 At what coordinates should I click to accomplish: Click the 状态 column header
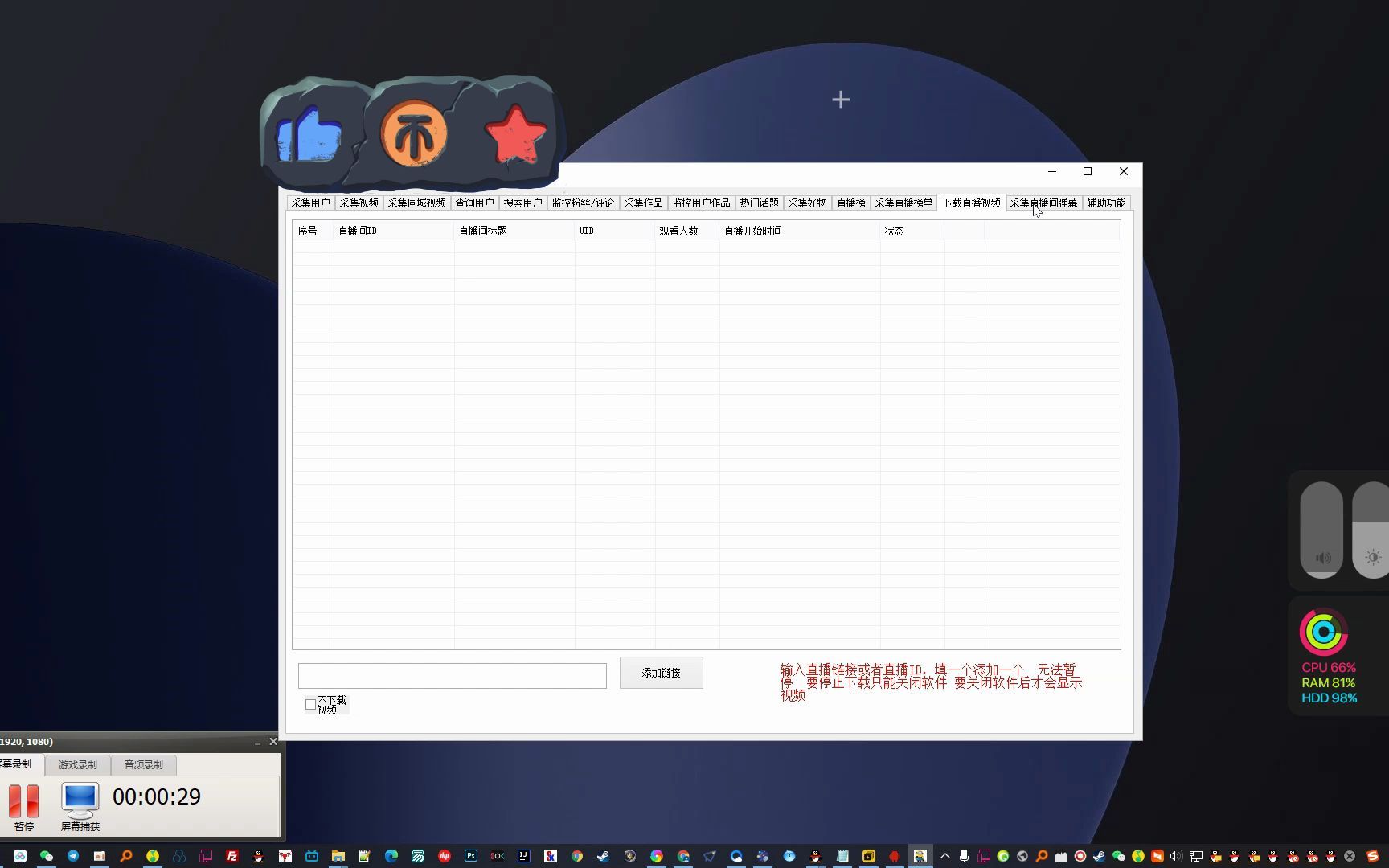coord(912,231)
